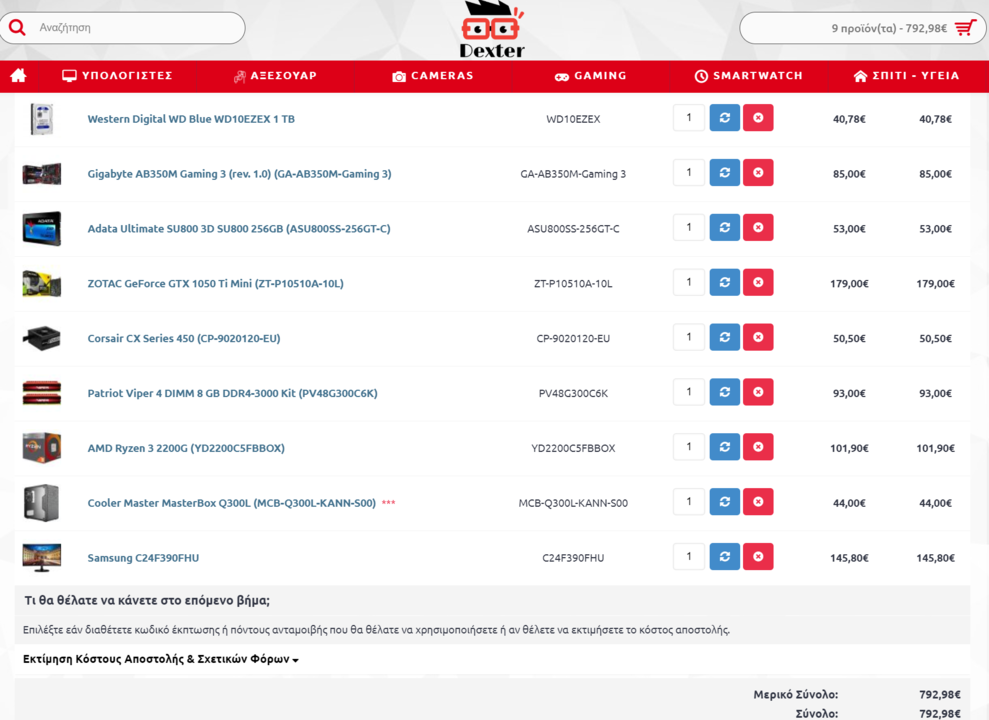989x720 pixels.
Task: Click the Samsung monitor thumbnail
Action: (42, 557)
